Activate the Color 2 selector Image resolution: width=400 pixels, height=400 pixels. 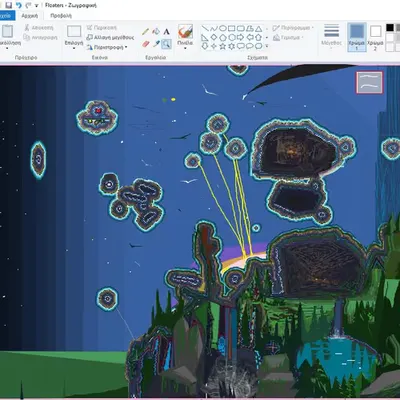coord(375,37)
